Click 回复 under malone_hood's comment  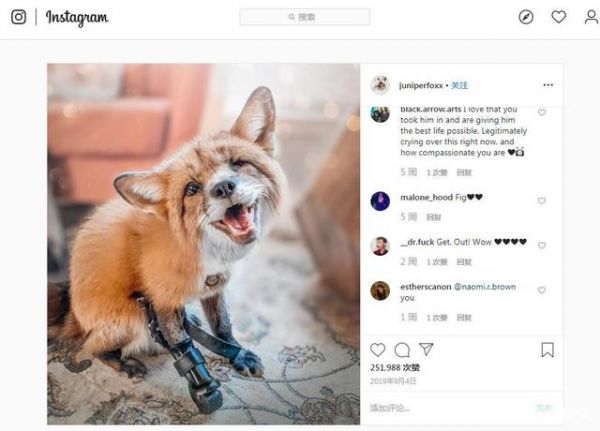tap(434, 217)
